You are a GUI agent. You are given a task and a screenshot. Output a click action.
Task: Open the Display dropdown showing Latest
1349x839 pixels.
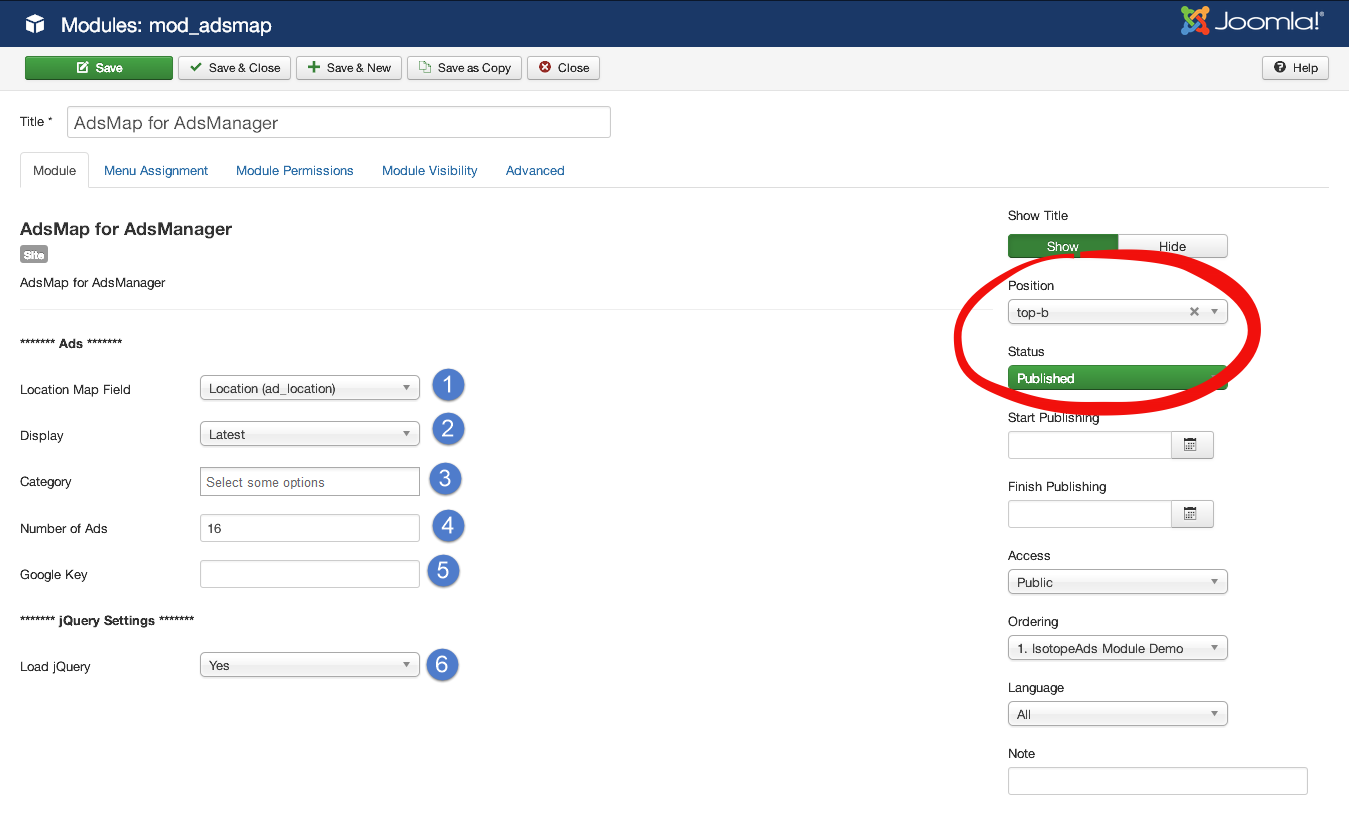point(309,433)
